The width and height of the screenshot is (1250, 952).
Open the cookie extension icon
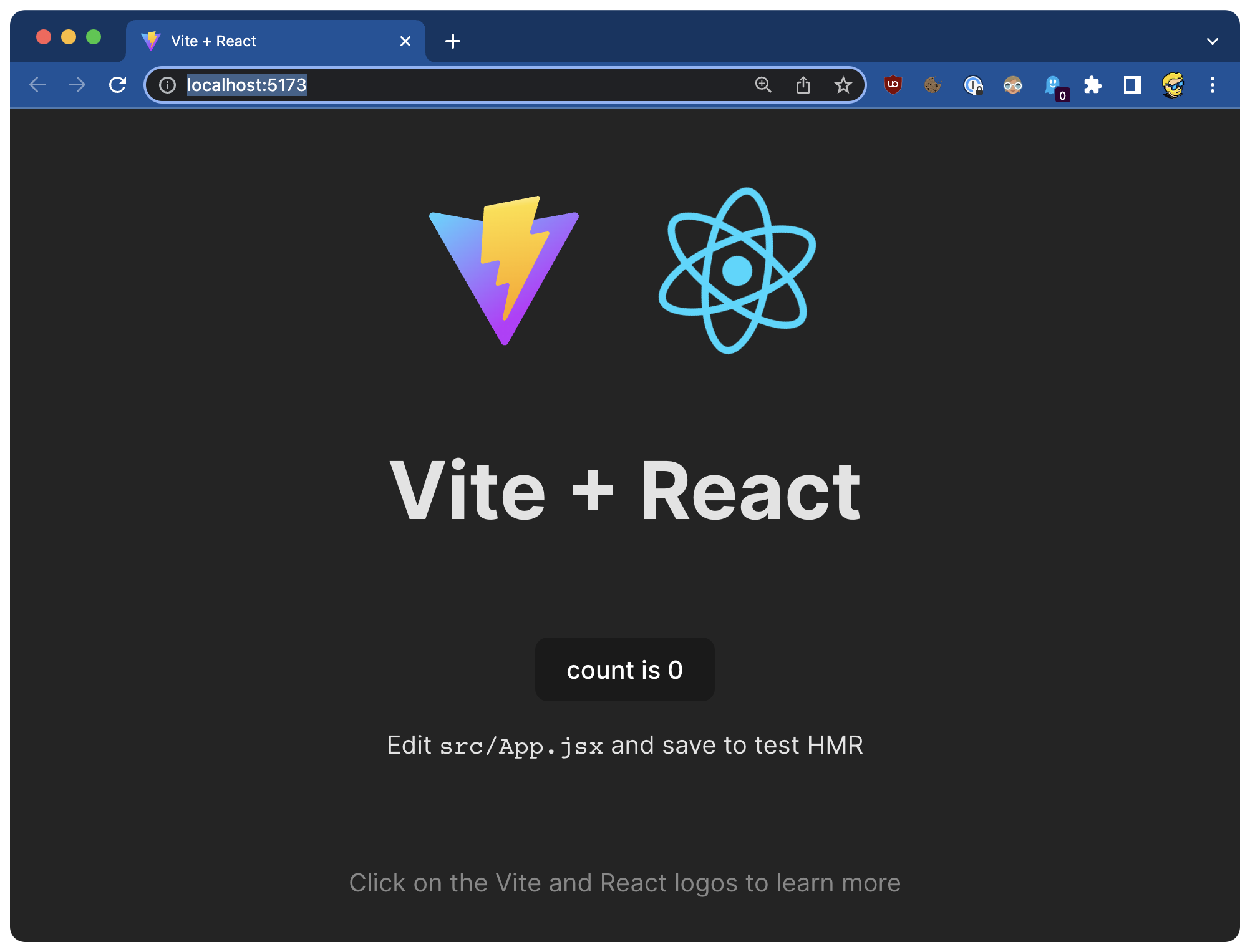pyautogui.click(x=933, y=85)
